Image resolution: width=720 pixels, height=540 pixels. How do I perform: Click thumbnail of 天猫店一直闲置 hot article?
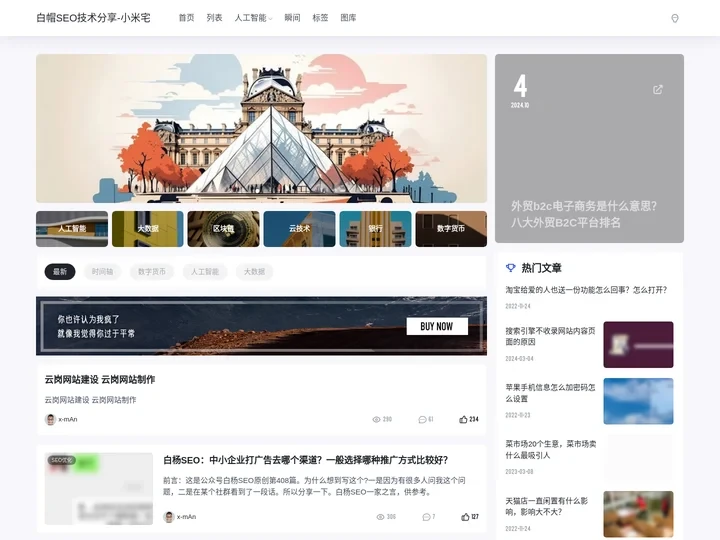[x=638, y=514]
